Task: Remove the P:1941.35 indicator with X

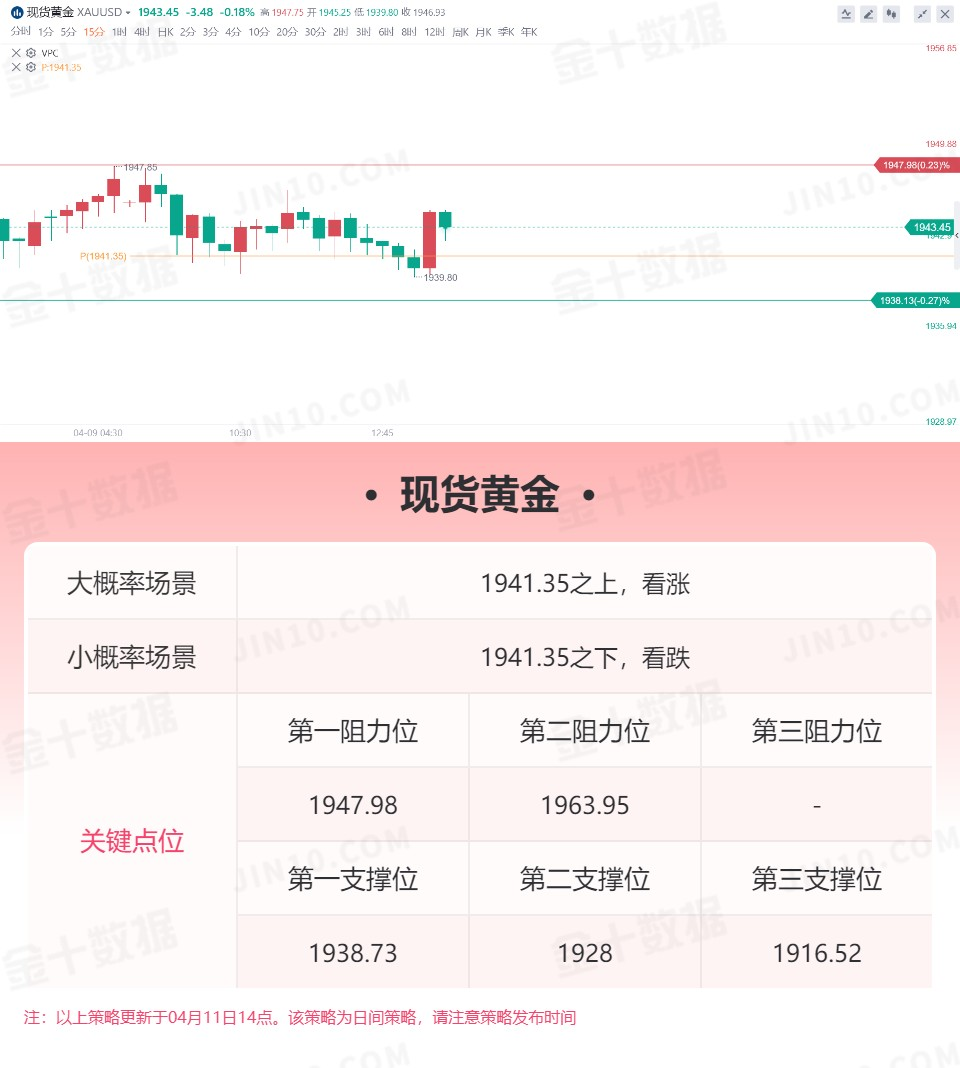Action: pyautogui.click(x=16, y=67)
